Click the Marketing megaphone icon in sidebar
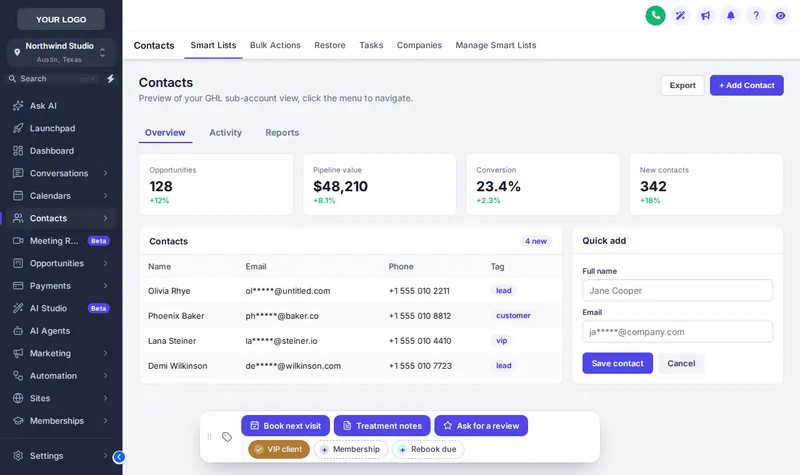This screenshot has width=800, height=475. [18, 353]
